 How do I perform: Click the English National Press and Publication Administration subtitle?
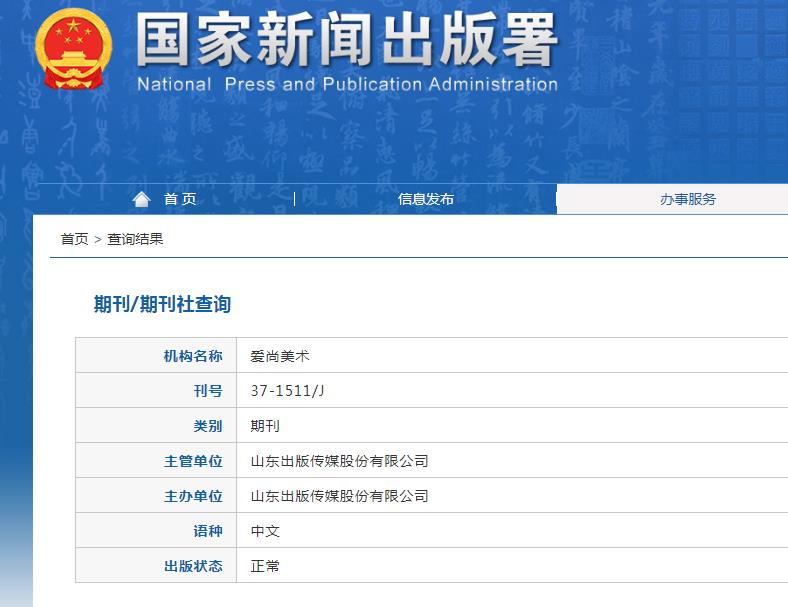(x=346, y=84)
